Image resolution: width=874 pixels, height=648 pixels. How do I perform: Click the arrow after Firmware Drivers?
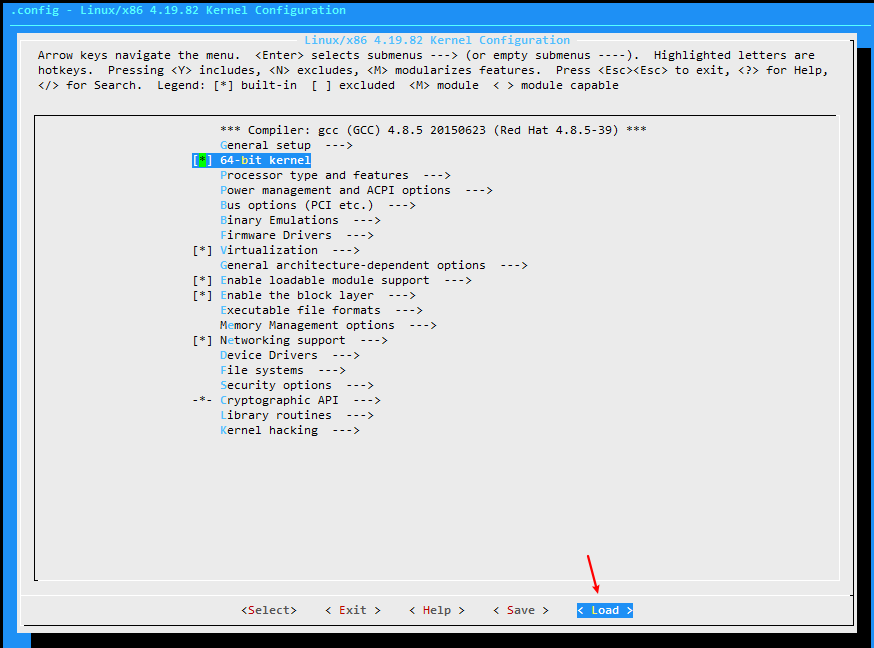[x=360, y=236]
